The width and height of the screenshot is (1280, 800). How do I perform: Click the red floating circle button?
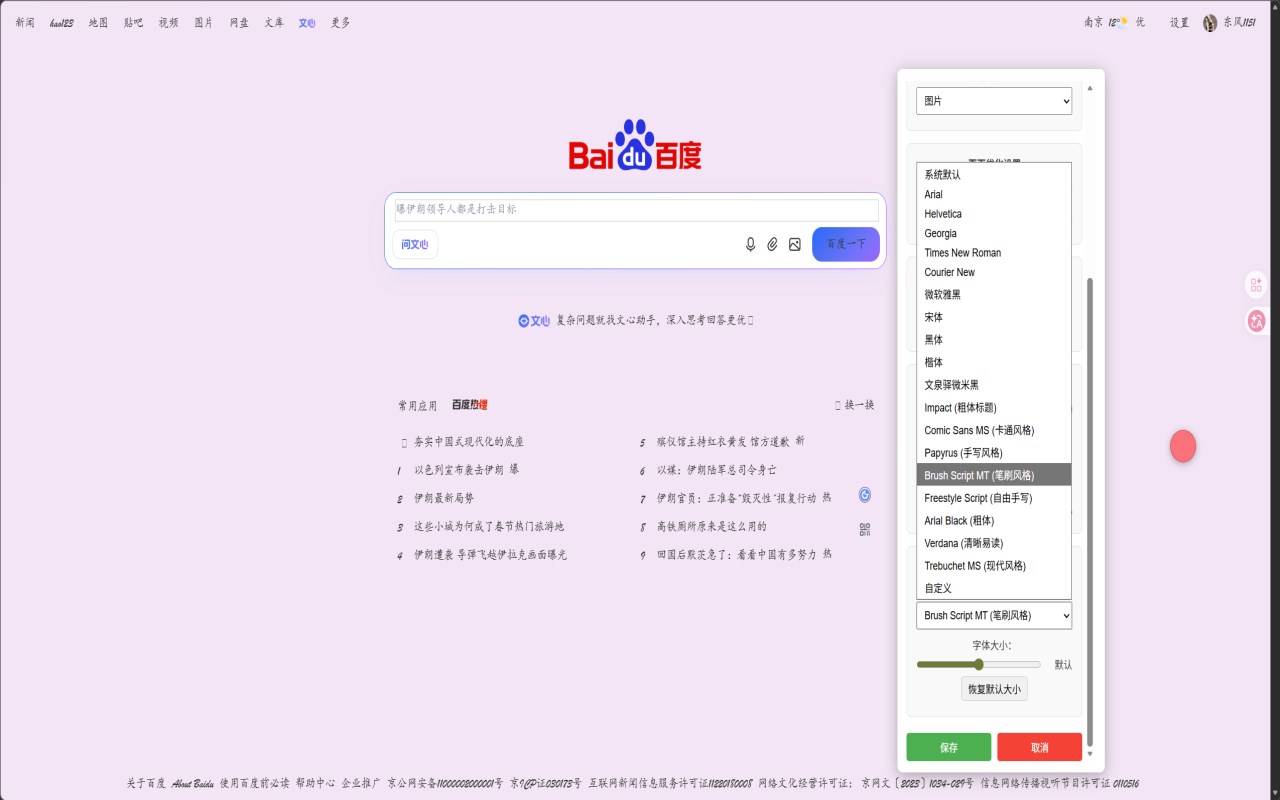(x=1183, y=446)
